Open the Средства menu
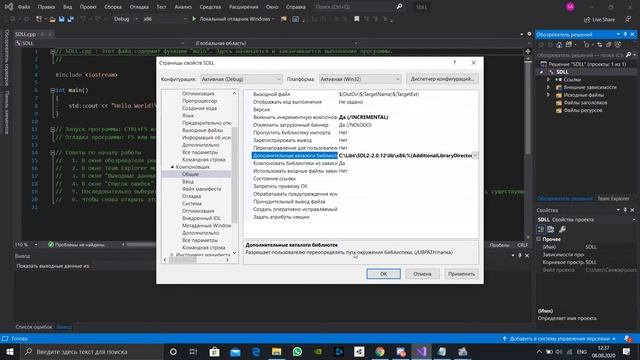 210,7
